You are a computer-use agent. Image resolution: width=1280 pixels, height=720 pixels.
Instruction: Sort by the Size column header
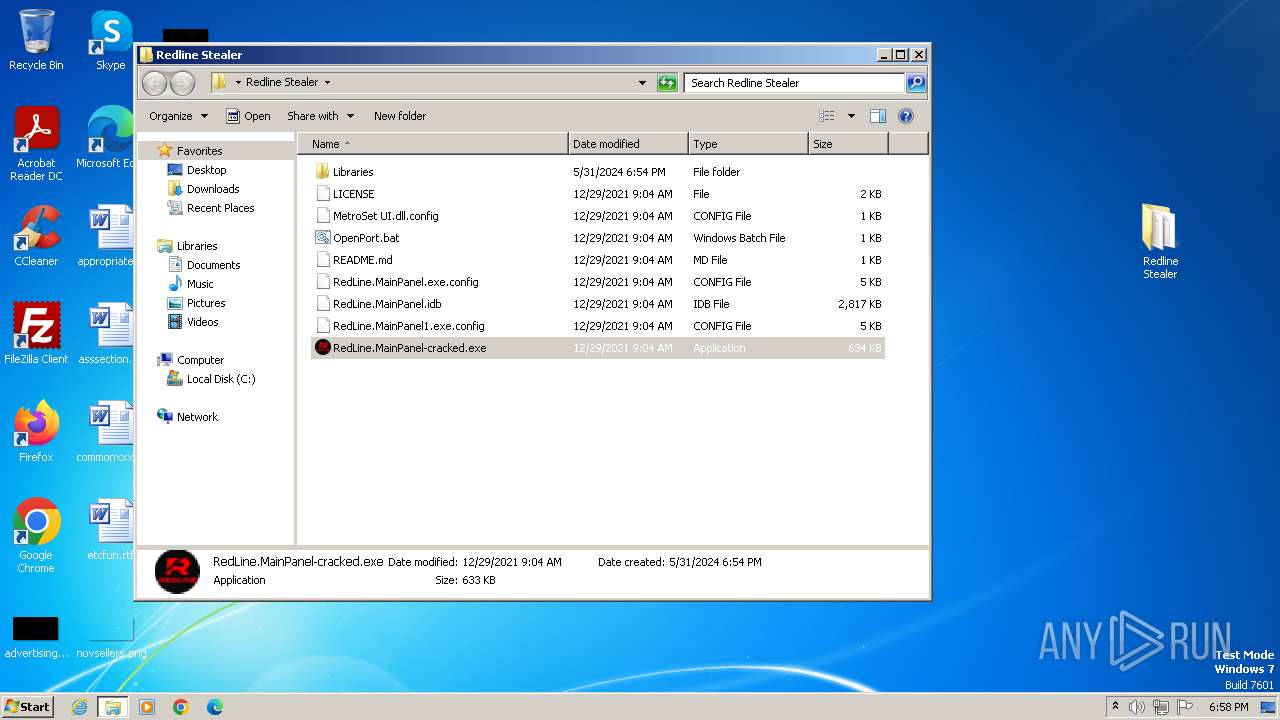coord(848,144)
